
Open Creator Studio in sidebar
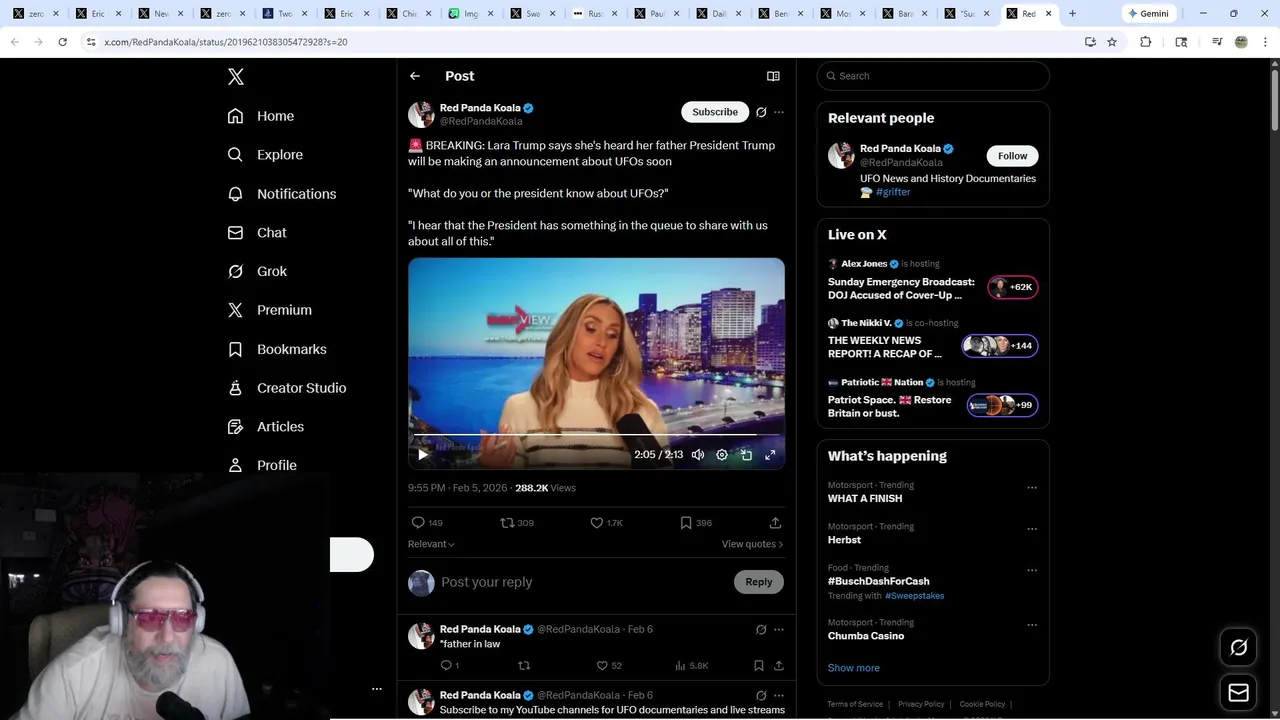pyautogui.click(x=287, y=388)
